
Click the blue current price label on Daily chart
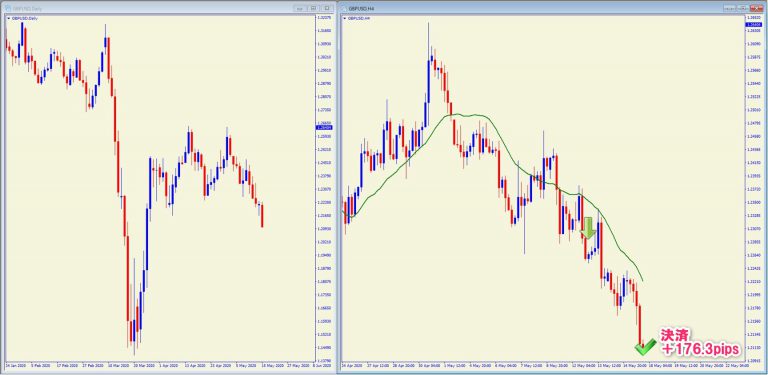323,127
